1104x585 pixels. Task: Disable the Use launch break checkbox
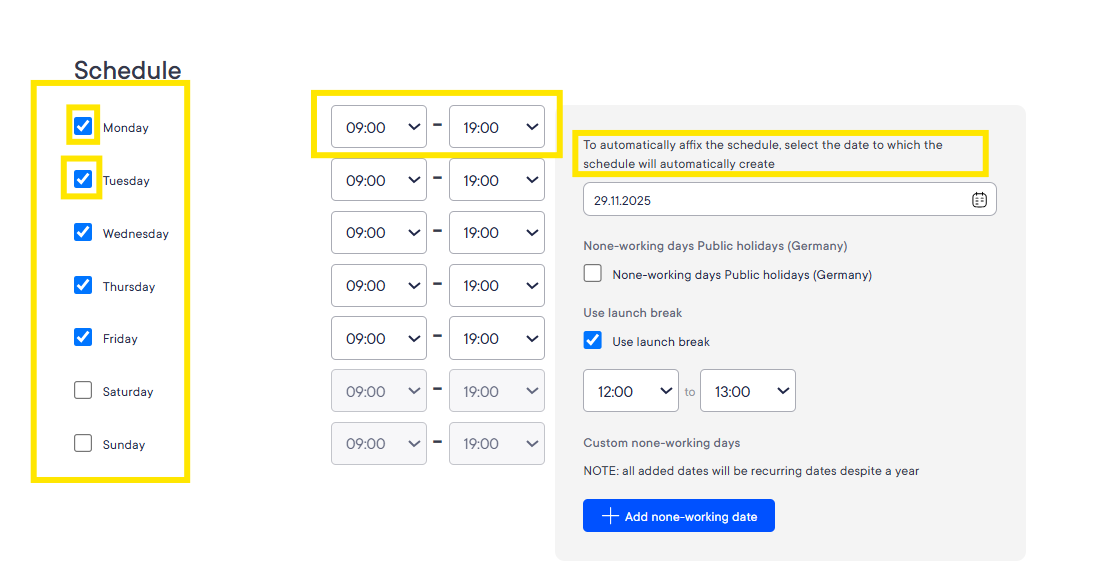(593, 340)
